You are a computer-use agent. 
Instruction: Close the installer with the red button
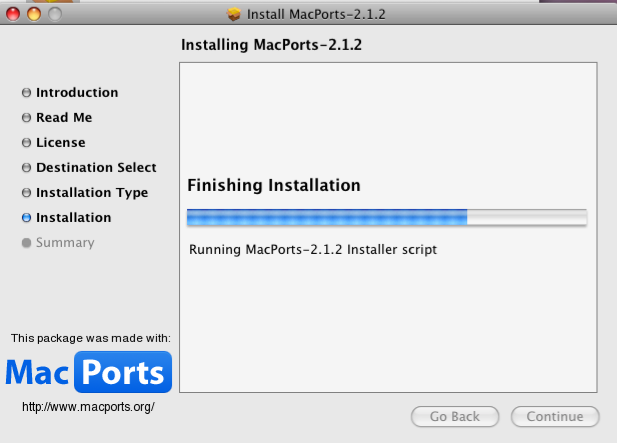[13, 14]
